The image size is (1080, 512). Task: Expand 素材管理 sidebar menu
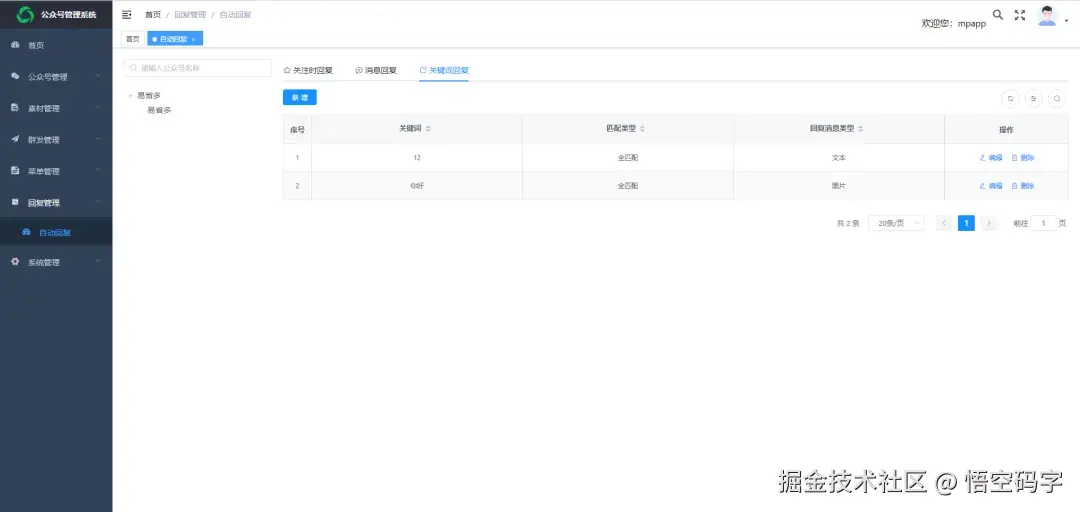click(56, 108)
